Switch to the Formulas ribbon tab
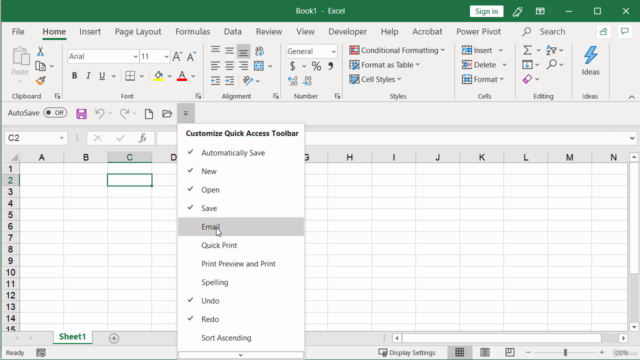This screenshot has width=640, height=360. (193, 31)
